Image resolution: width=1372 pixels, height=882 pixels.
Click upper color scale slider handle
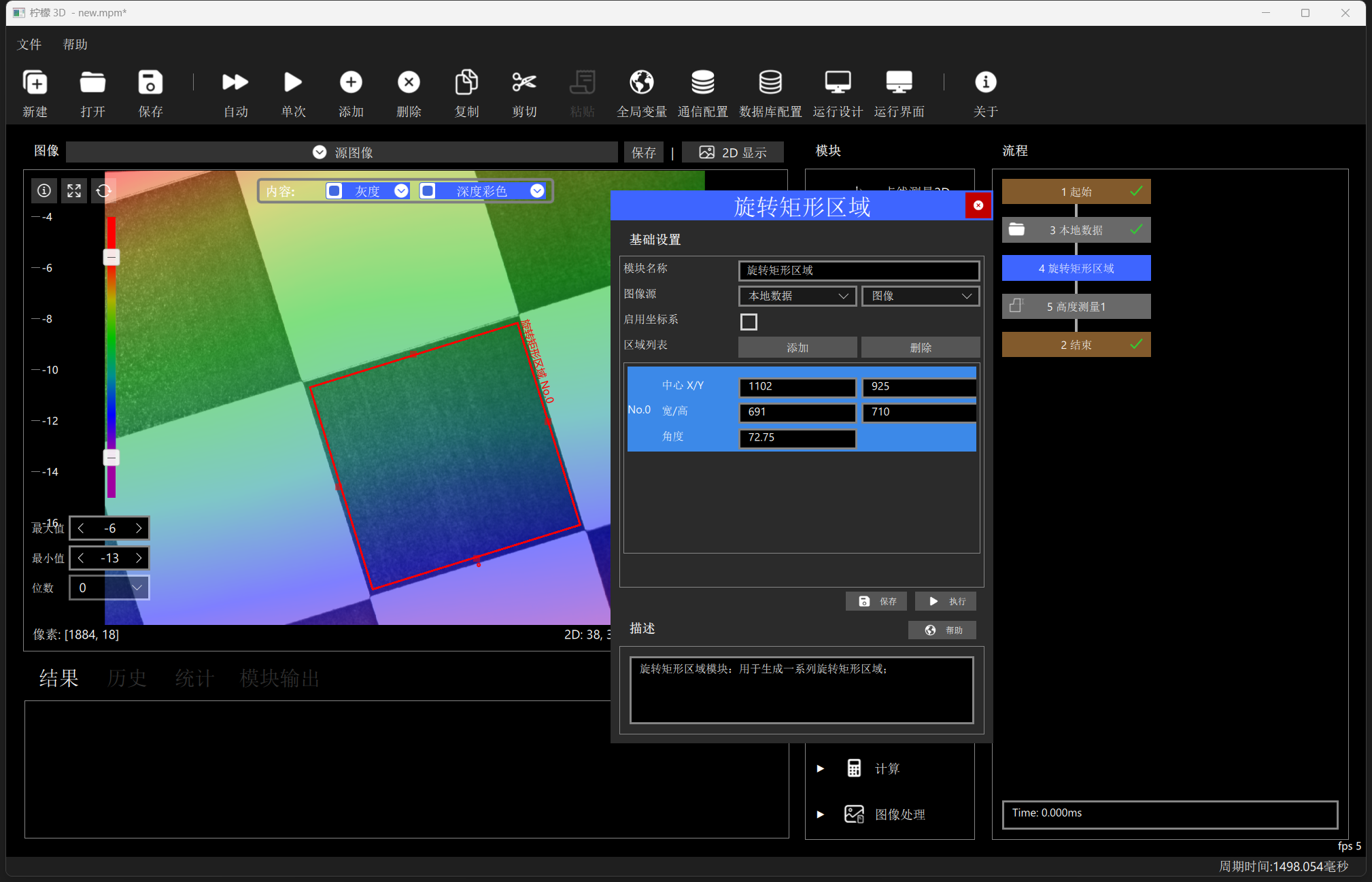click(112, 257)
